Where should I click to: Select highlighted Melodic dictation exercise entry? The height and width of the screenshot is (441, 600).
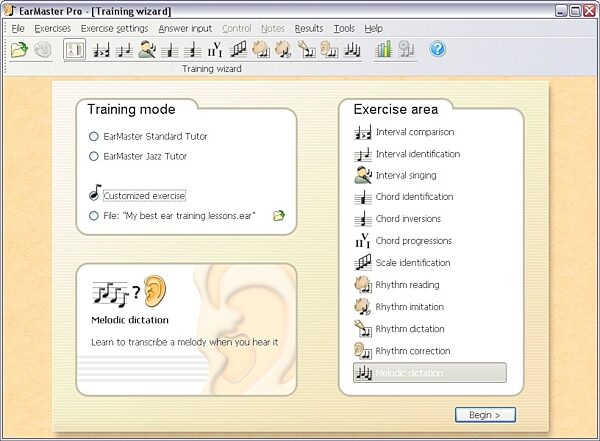coord(430,372)
